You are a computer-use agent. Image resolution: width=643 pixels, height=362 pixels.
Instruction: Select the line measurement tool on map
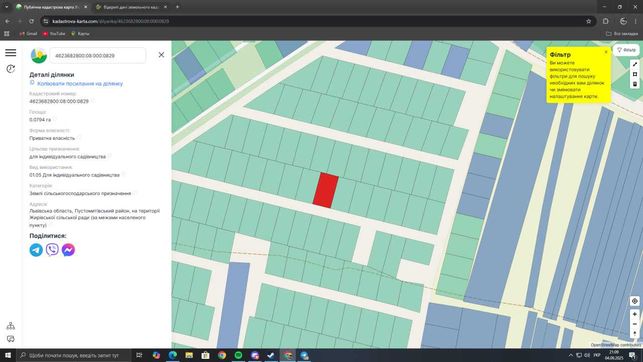[635, 64]
